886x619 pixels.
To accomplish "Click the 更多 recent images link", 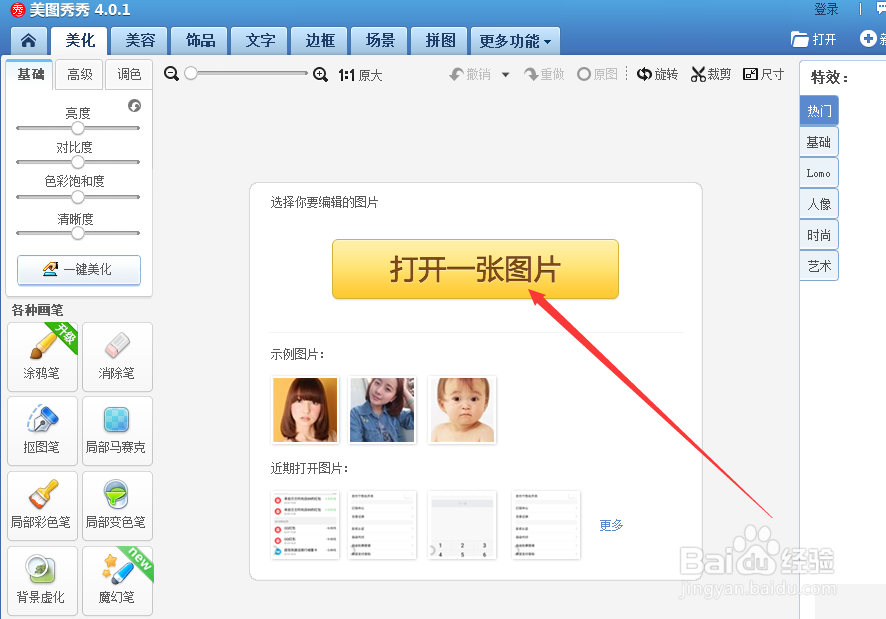I will coord(611,525).
